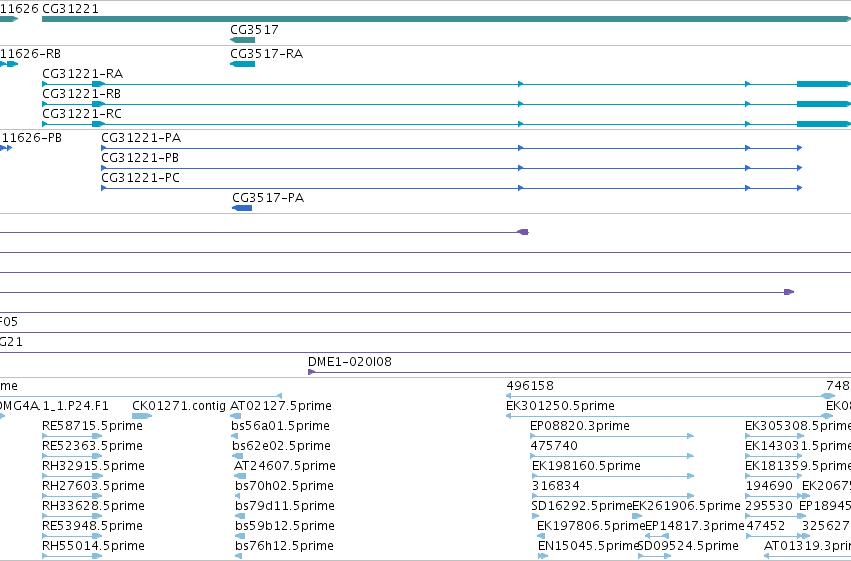Click the 496158 feature label
This screenshot has height=561, width=851.
click(x=530, y=386)
